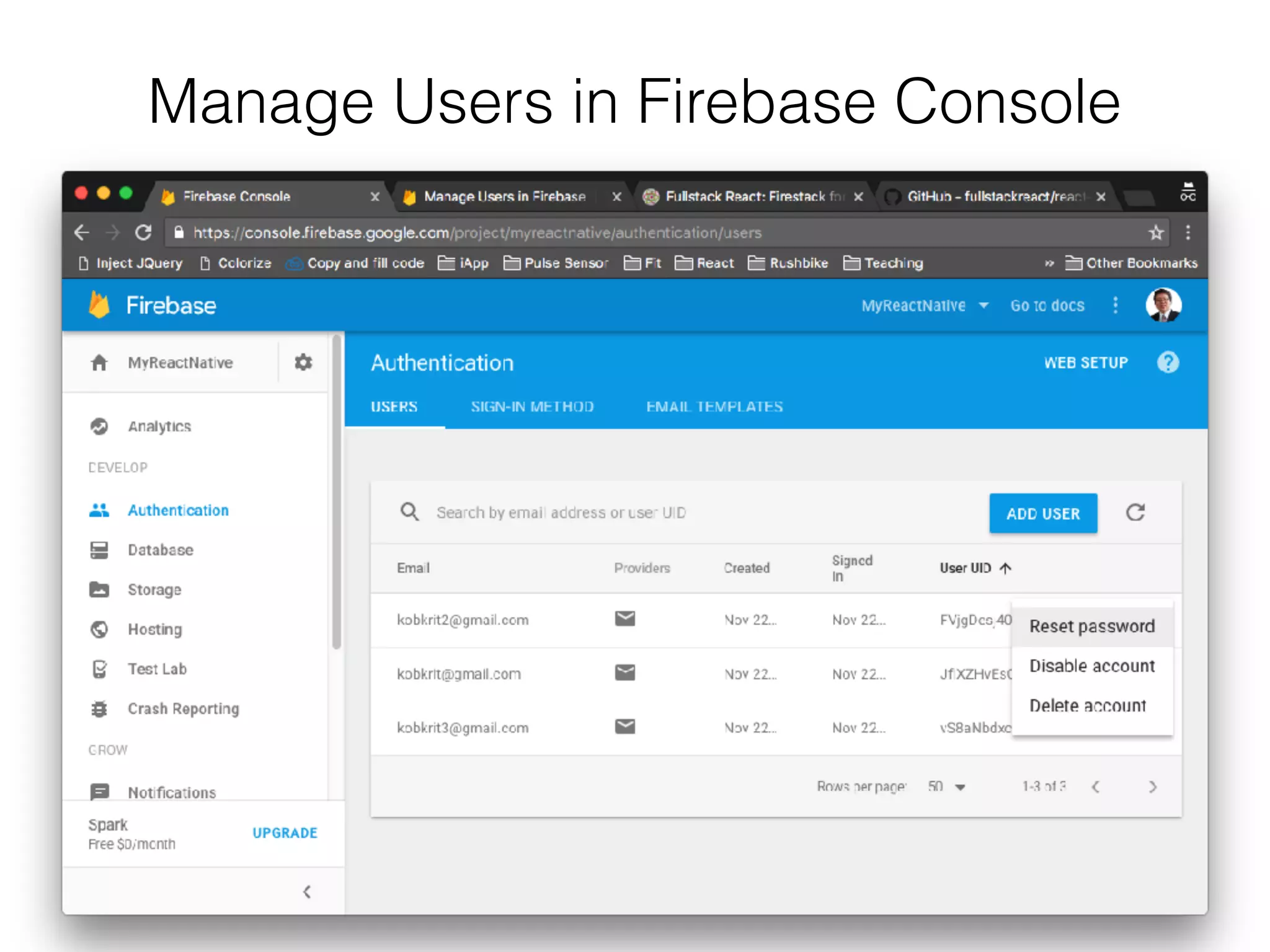The height and width of the screenshot is (952, 1270).
Task: Show more bookmarks with double chevron
Action: 1049,263
